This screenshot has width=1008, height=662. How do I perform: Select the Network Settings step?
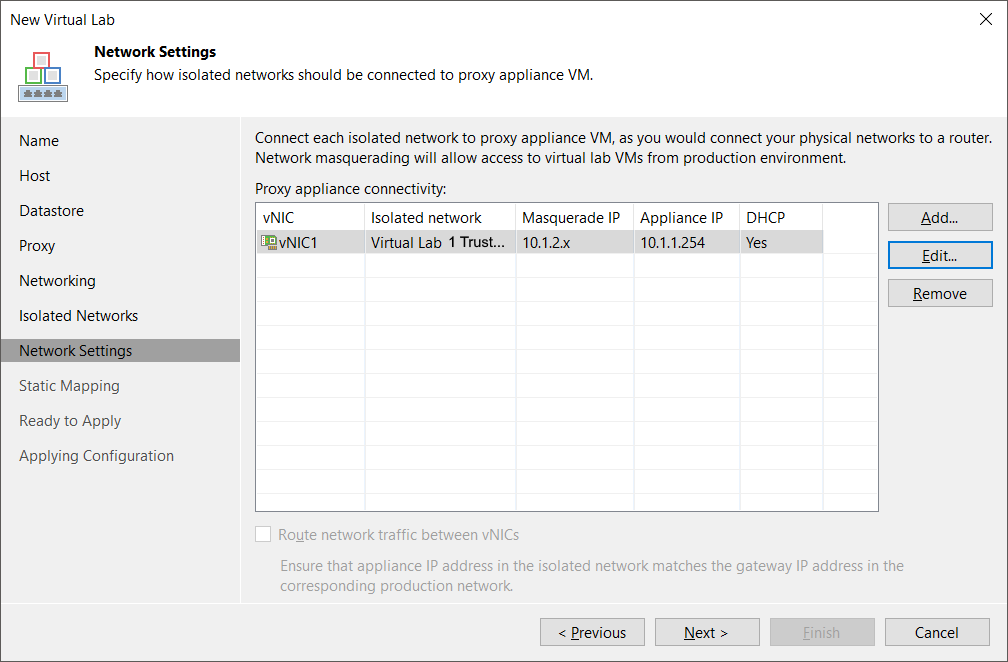[x=120, y=350]
